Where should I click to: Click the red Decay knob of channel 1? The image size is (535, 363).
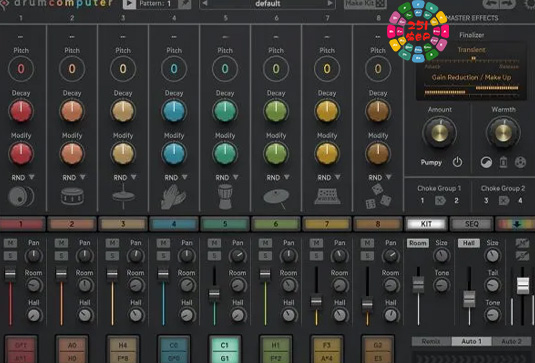click(21, 112)
